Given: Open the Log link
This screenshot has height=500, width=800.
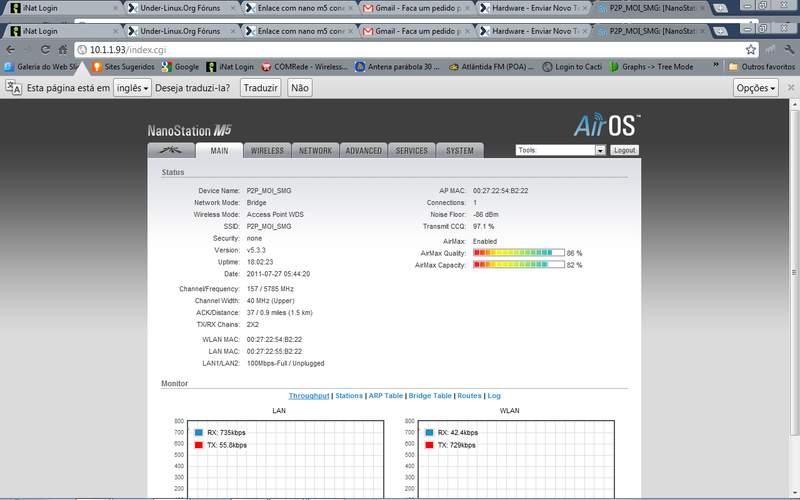Looking at the screenshot, I should point(494,396).
